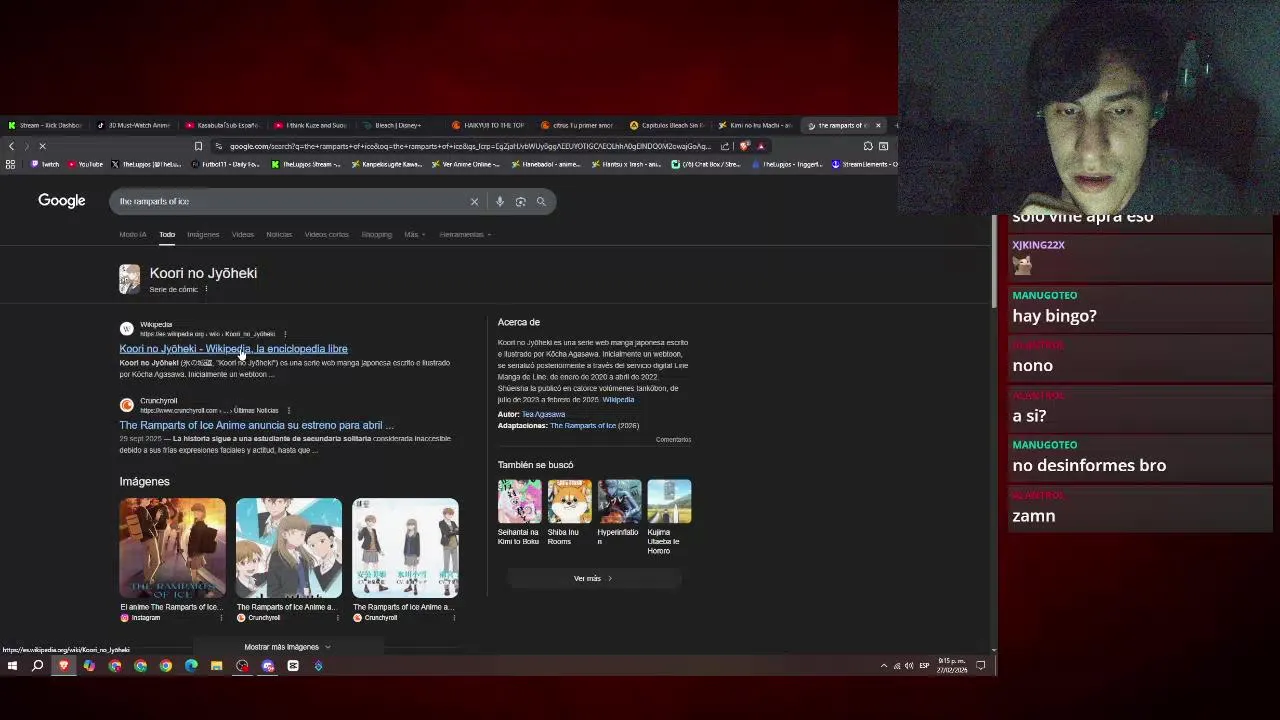Screen dimensions: 1280x720
Task: Open middle Crunchyroll anime image thumbnail
Action: click(289, 548)
